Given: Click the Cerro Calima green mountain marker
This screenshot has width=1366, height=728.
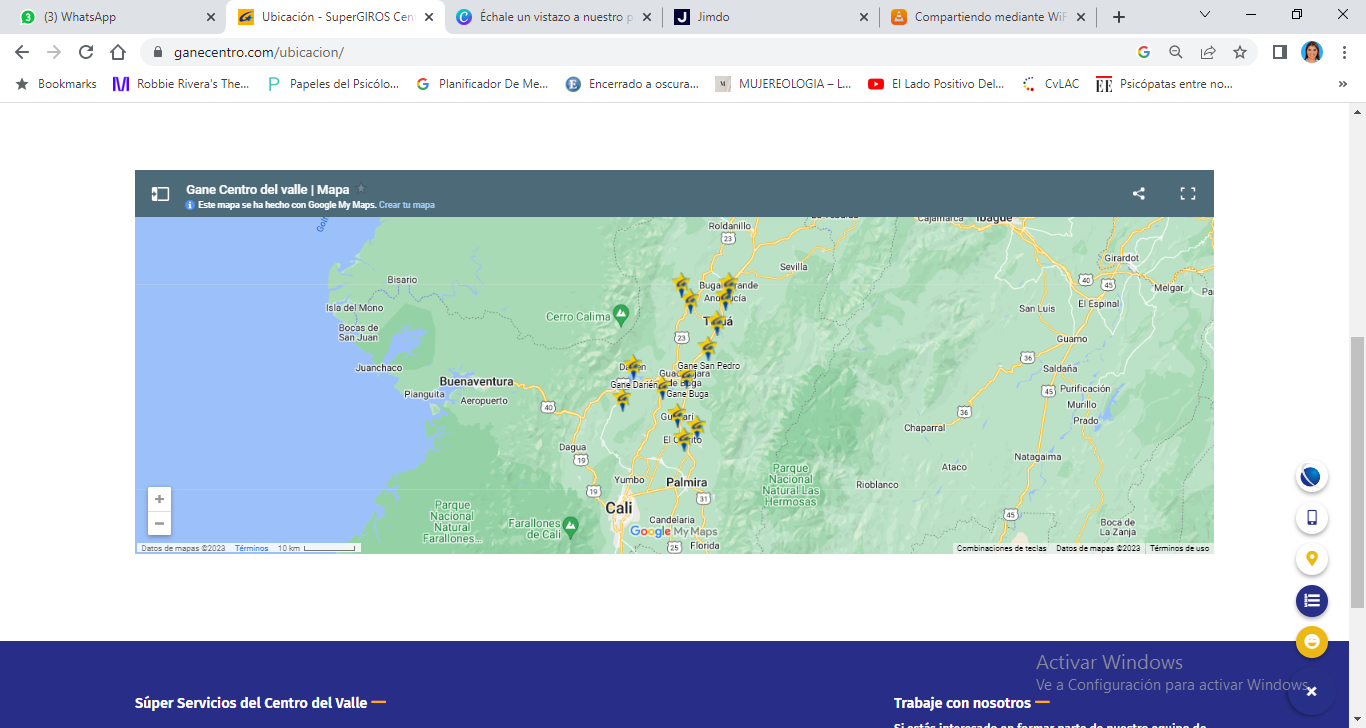Looking at the screenshot, I should tap(621, 314).
